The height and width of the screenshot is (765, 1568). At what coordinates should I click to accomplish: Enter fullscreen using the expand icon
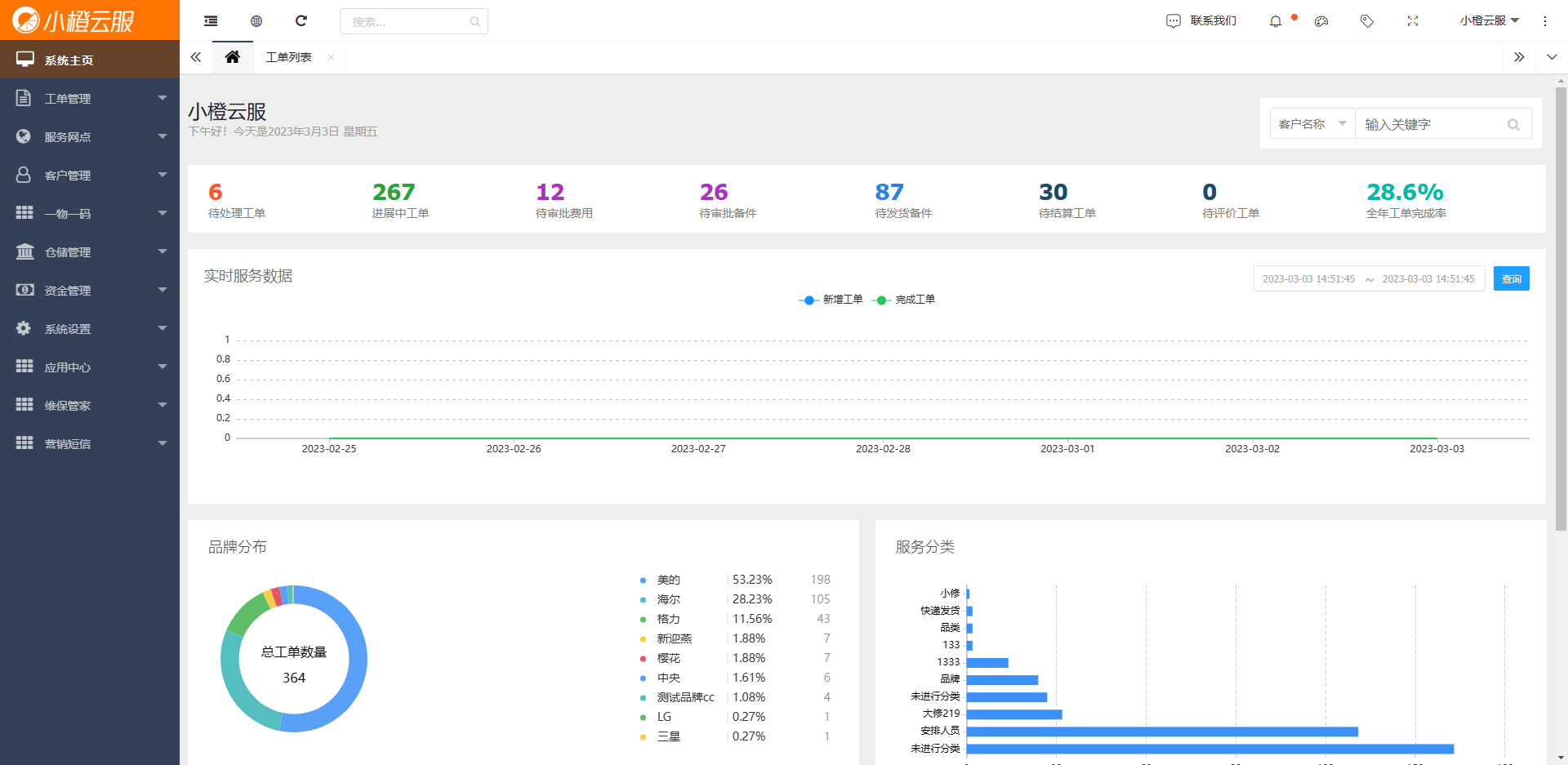point(1413,21)
